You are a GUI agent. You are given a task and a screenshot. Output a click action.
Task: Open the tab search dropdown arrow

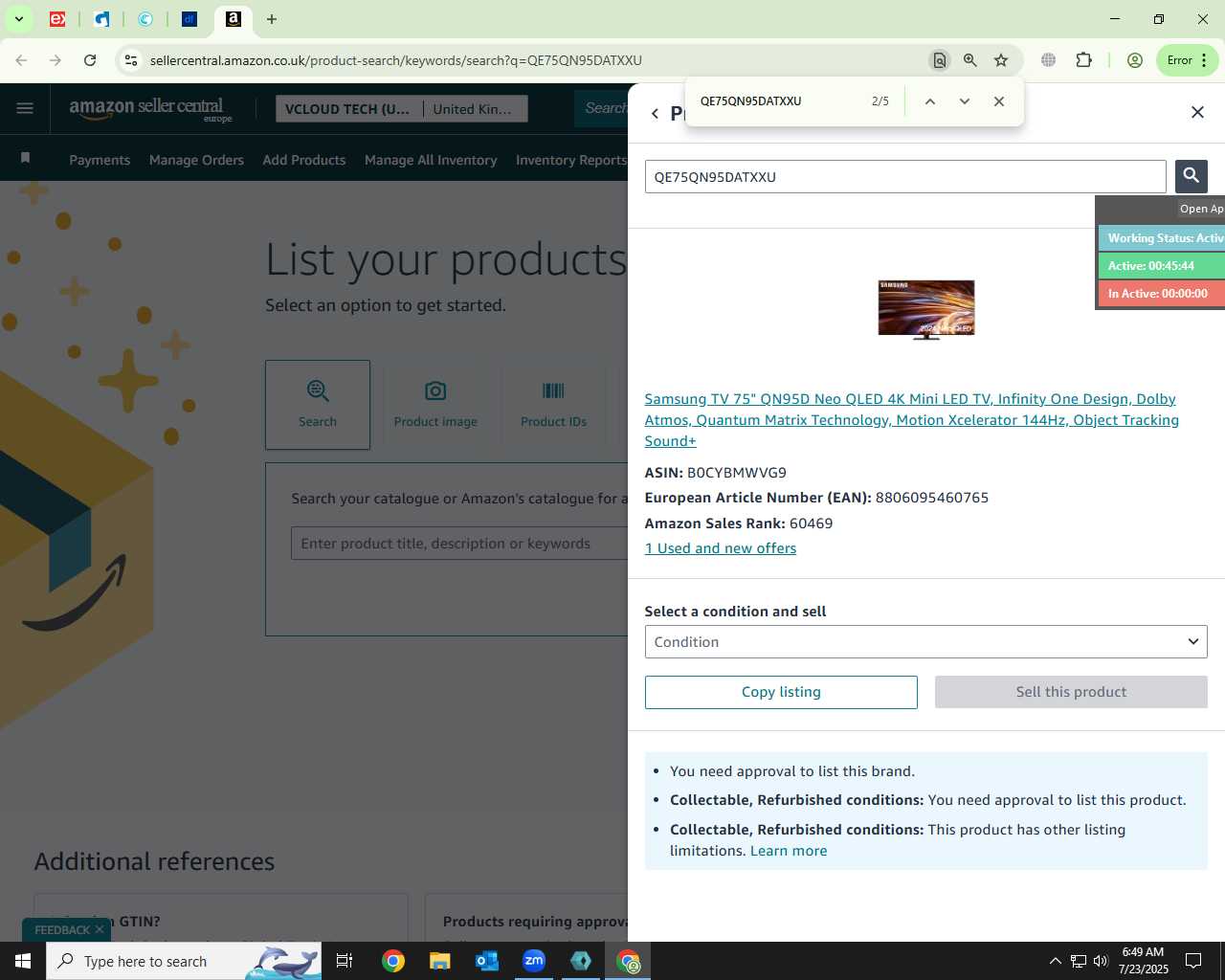tap(18, 19)
